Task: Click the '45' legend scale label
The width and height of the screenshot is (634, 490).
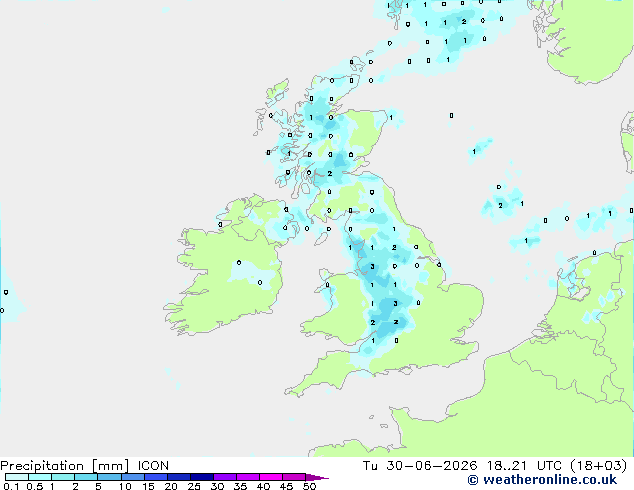Action: (x=287, y=486)
